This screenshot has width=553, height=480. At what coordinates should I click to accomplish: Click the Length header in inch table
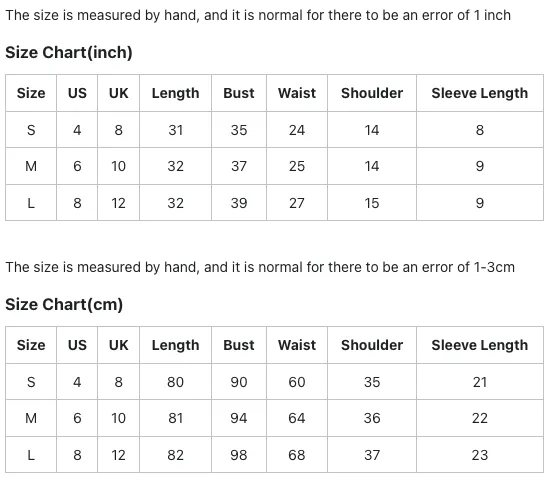click(x=175, y=93)
